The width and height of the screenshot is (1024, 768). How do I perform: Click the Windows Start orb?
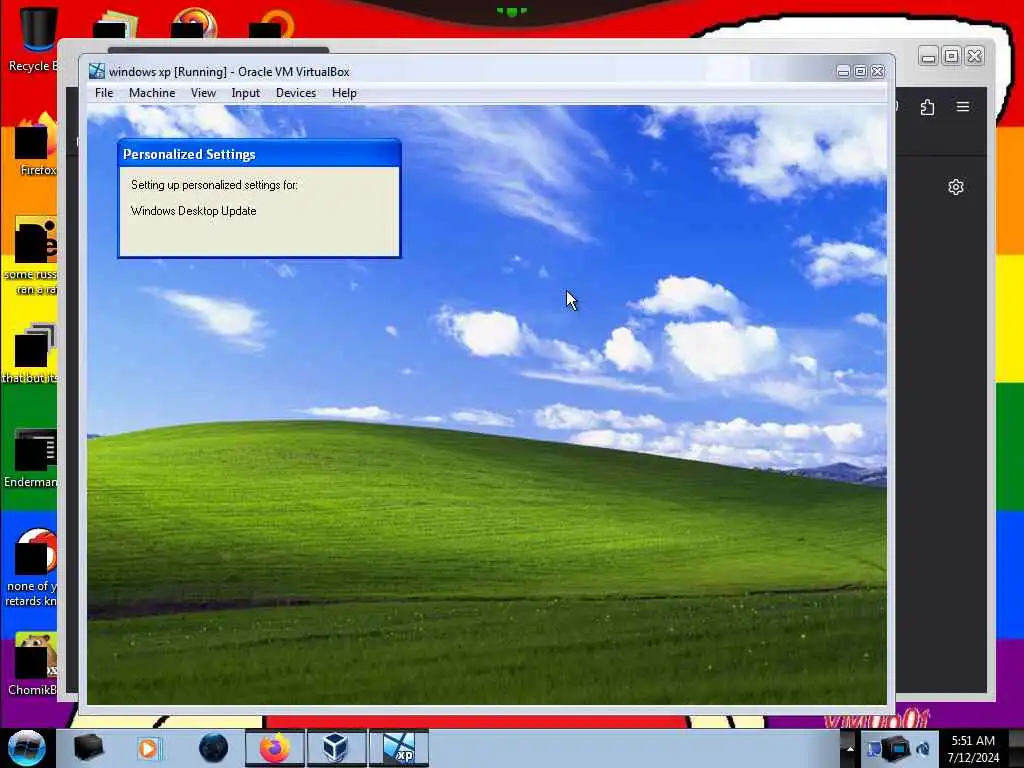click(x=27, y=748)
